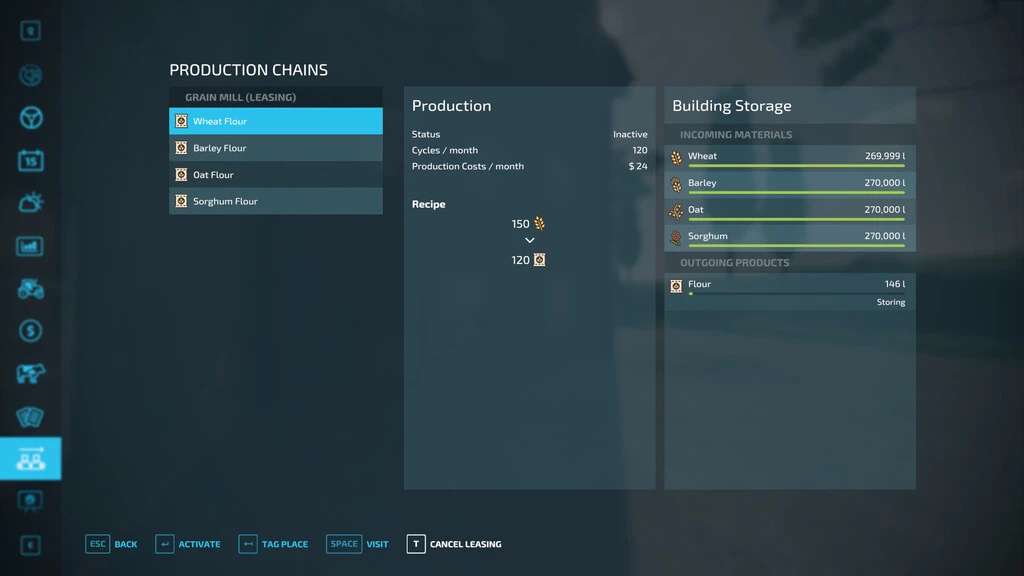The image size is (1024, 576).
Task: Select Sorghum Flour production chain
Action: pos(276,201)
